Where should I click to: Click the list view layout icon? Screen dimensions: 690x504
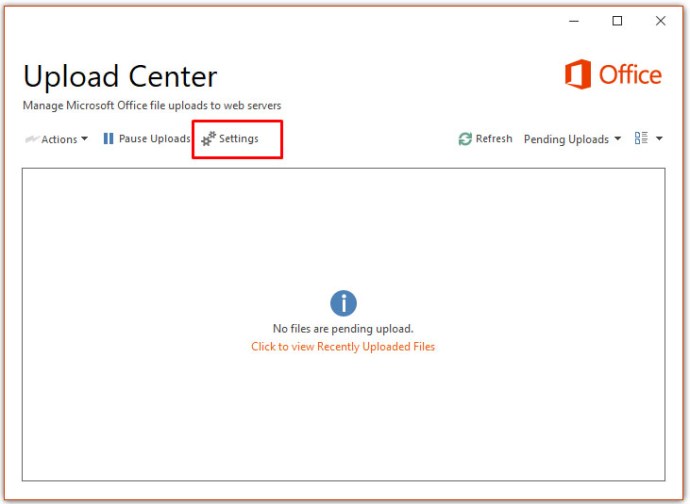coord(641,138)
